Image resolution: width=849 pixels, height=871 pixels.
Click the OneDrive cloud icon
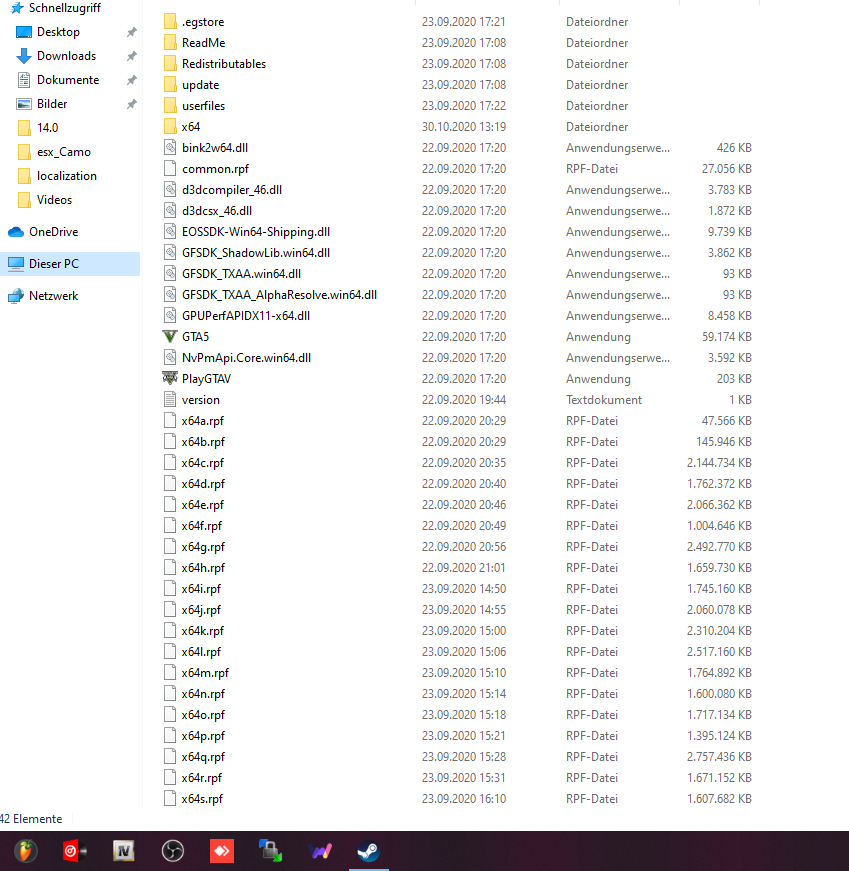tap(16, 232)
